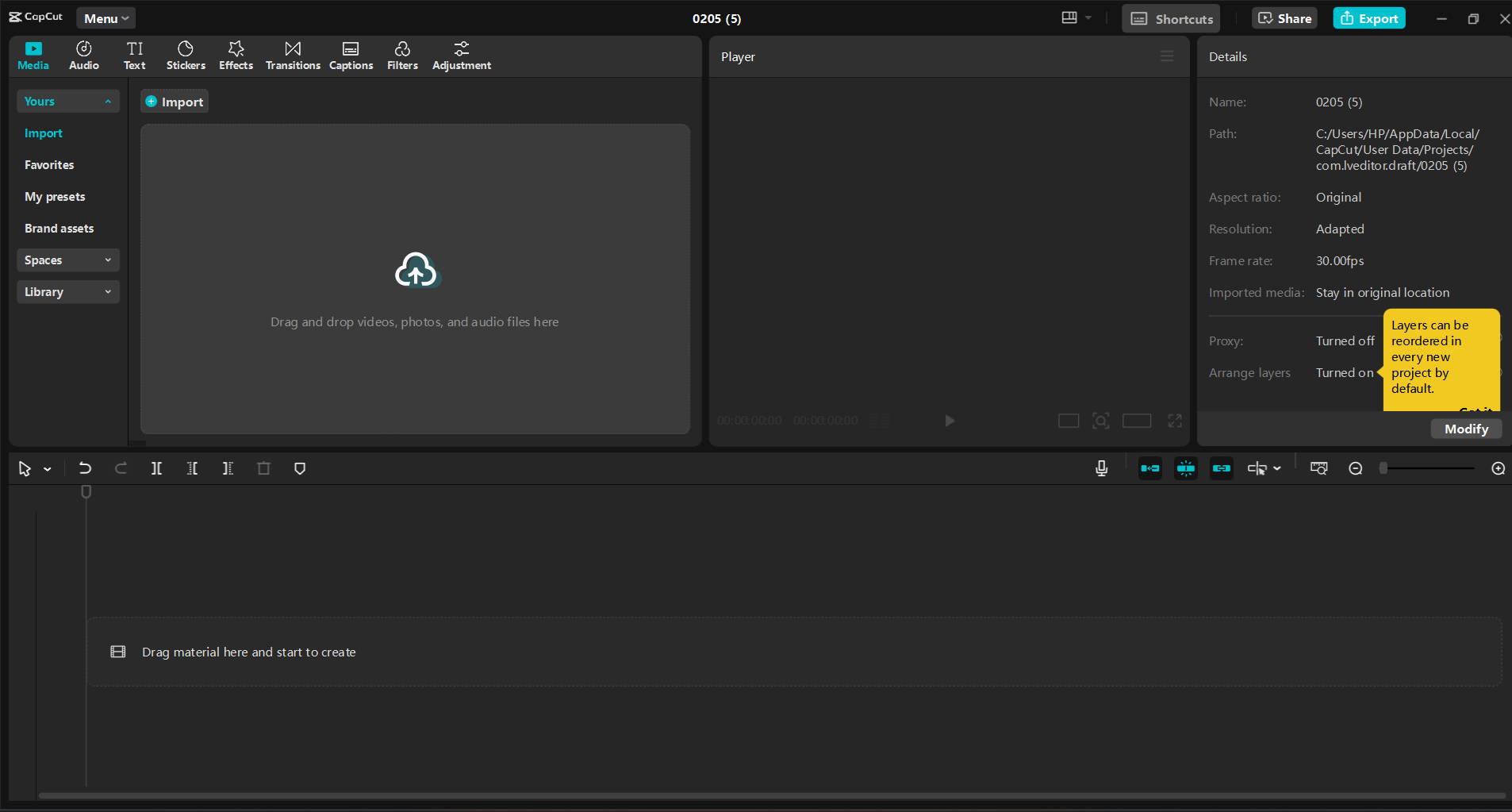Expand the Spaces section

click(67, 260)
